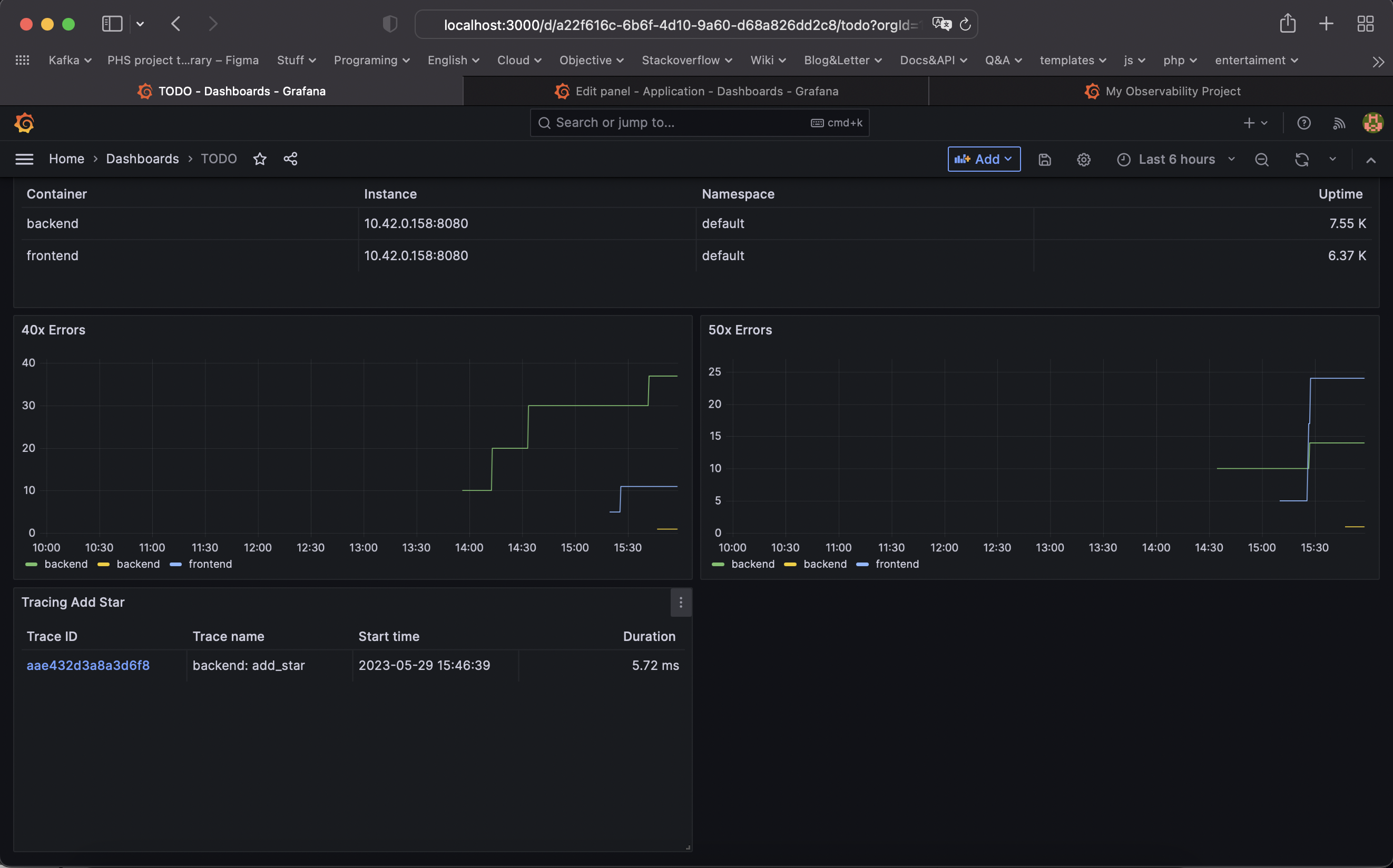The image size is (1393, 868).
Task: Open the Help question mark icon
Action: 1303,123
